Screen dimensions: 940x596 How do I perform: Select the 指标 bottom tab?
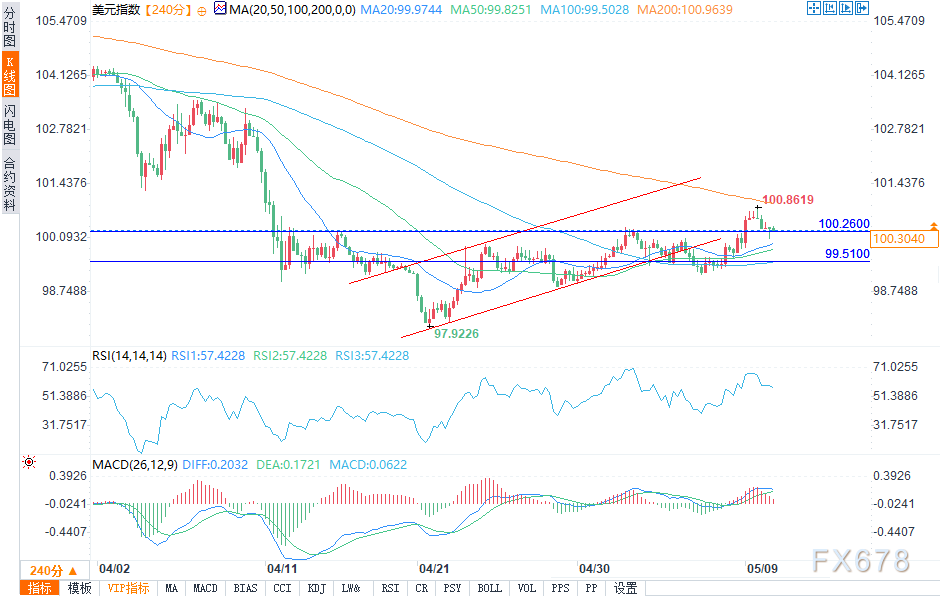point(41,588)
